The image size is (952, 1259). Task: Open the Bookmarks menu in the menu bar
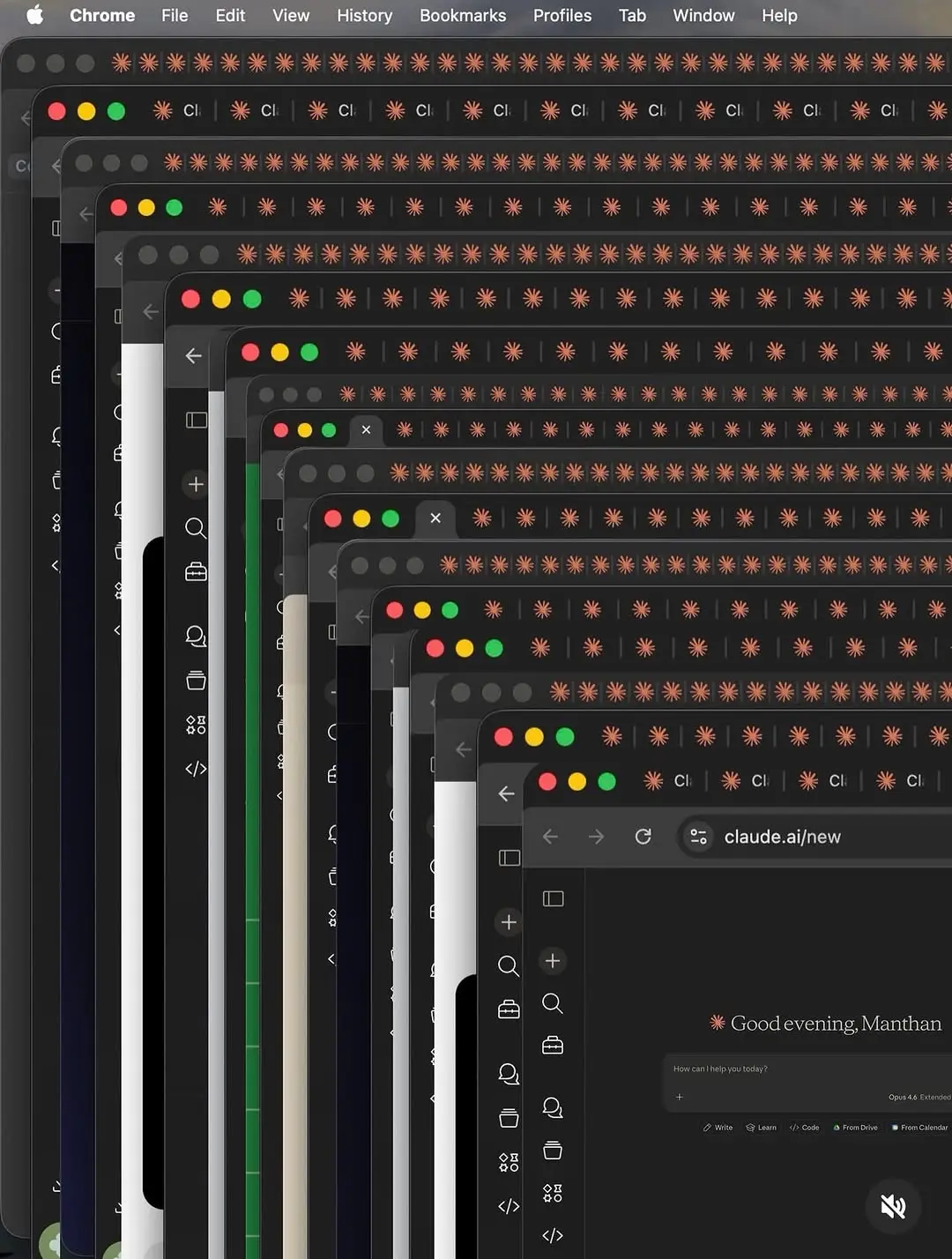463,15
